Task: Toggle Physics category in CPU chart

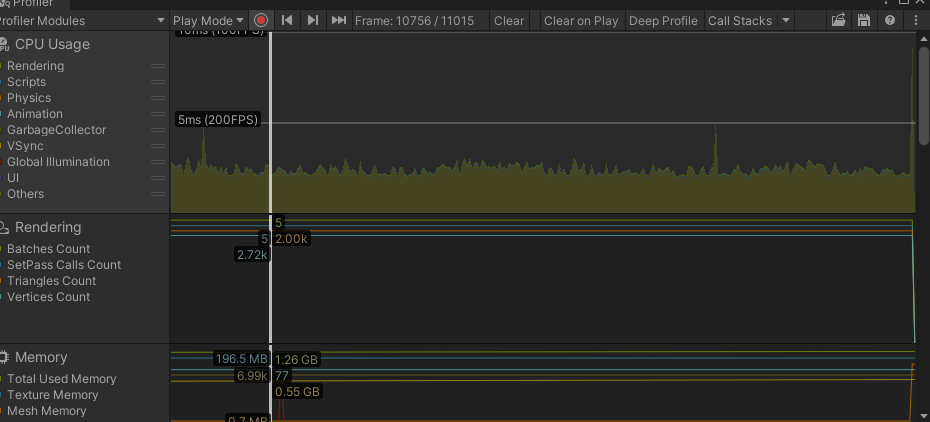Action: pos(28,98)
